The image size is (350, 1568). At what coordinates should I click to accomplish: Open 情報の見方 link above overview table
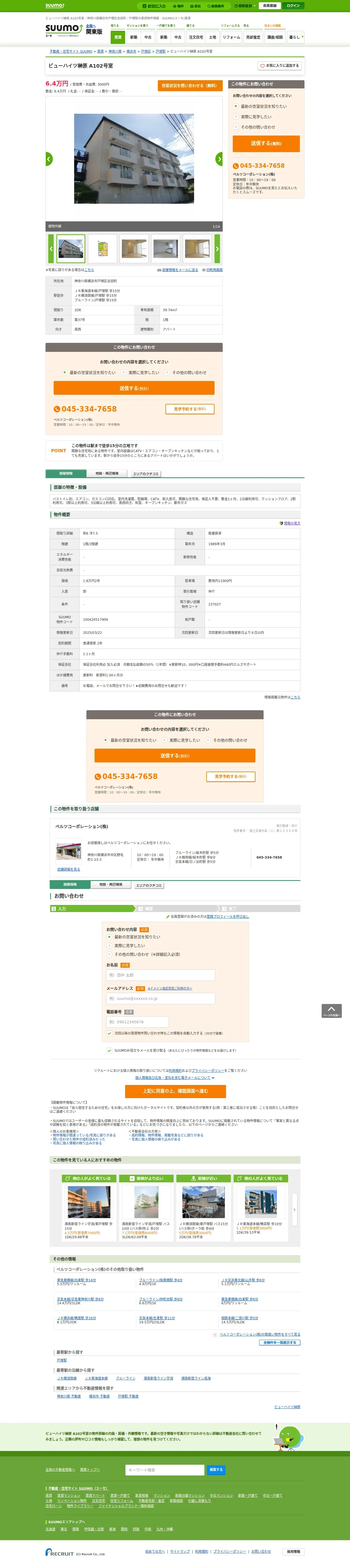point(292,523)
